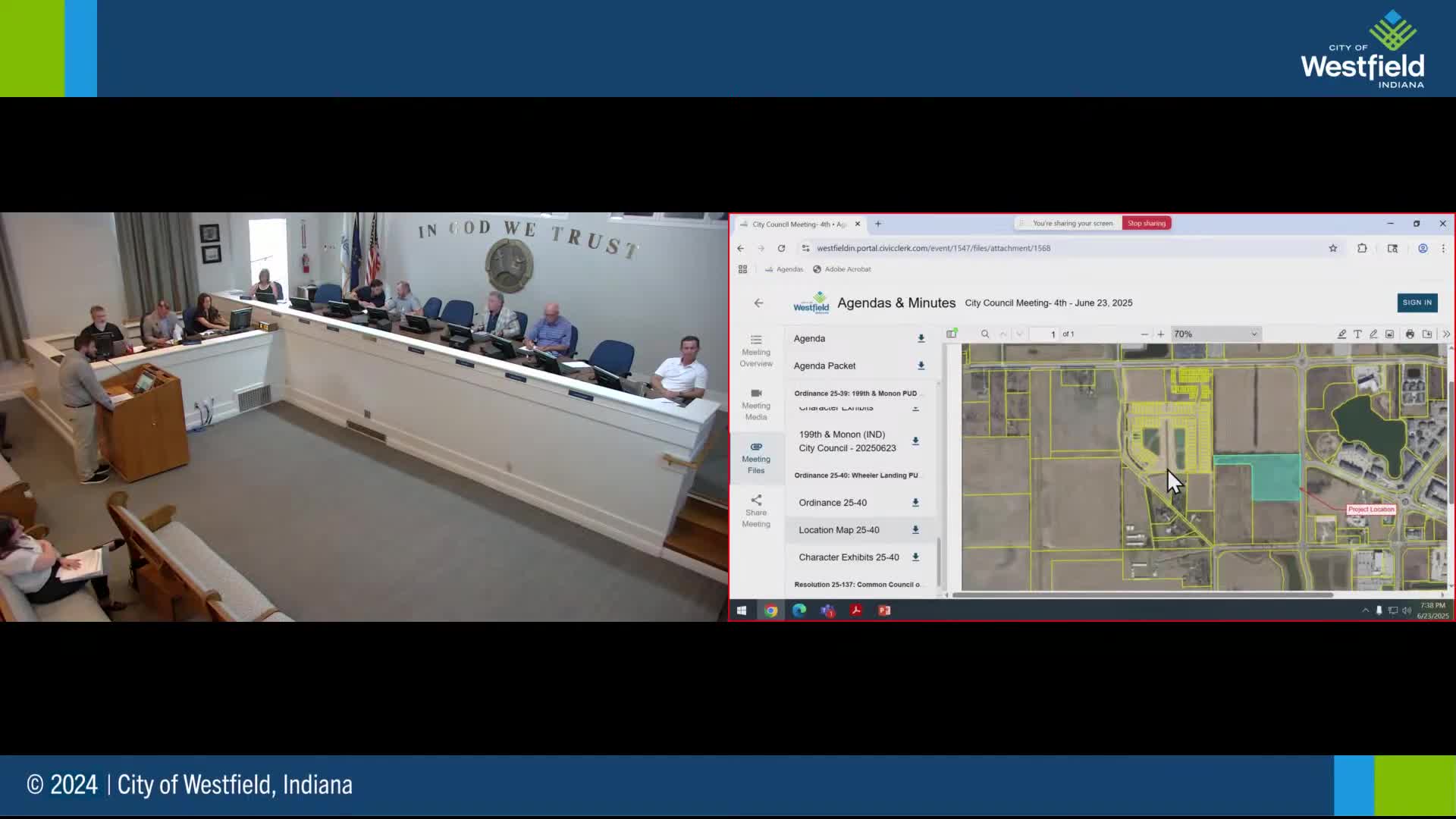Switch to the Meeting Media tab
The image size is (1456, 819).
[x=756, y=404]
